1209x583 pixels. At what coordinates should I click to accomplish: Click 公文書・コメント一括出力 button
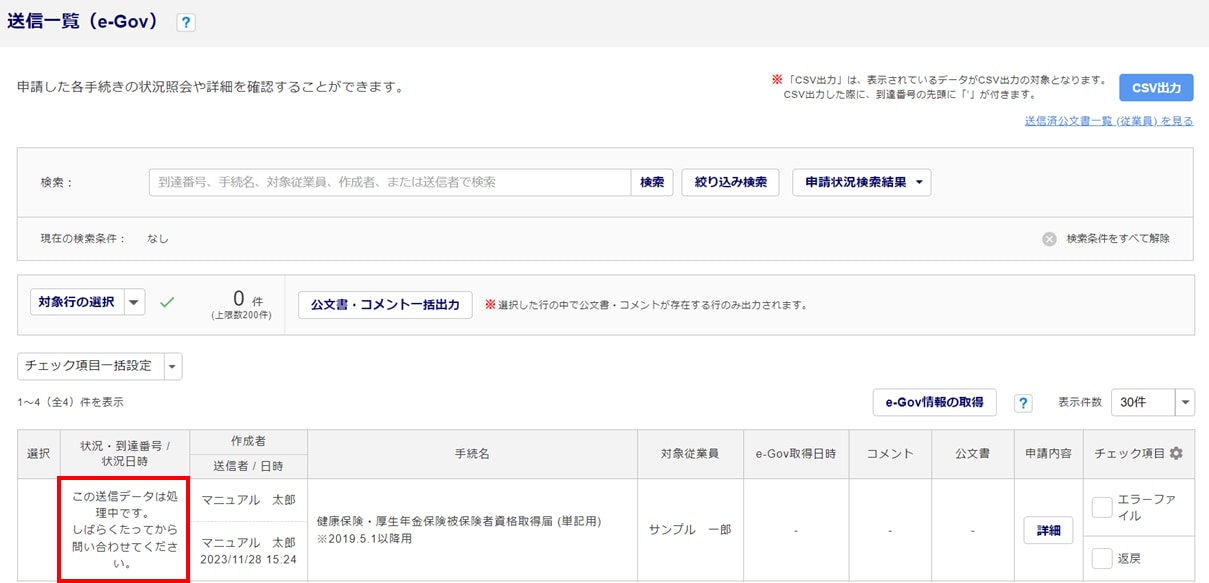[385, 305]
